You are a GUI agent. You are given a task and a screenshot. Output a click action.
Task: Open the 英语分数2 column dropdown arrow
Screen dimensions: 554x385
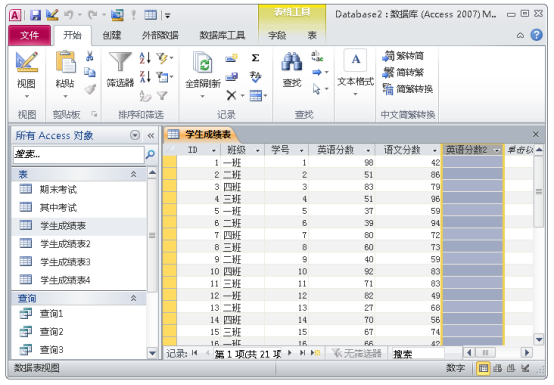click(x=497, y=150)
